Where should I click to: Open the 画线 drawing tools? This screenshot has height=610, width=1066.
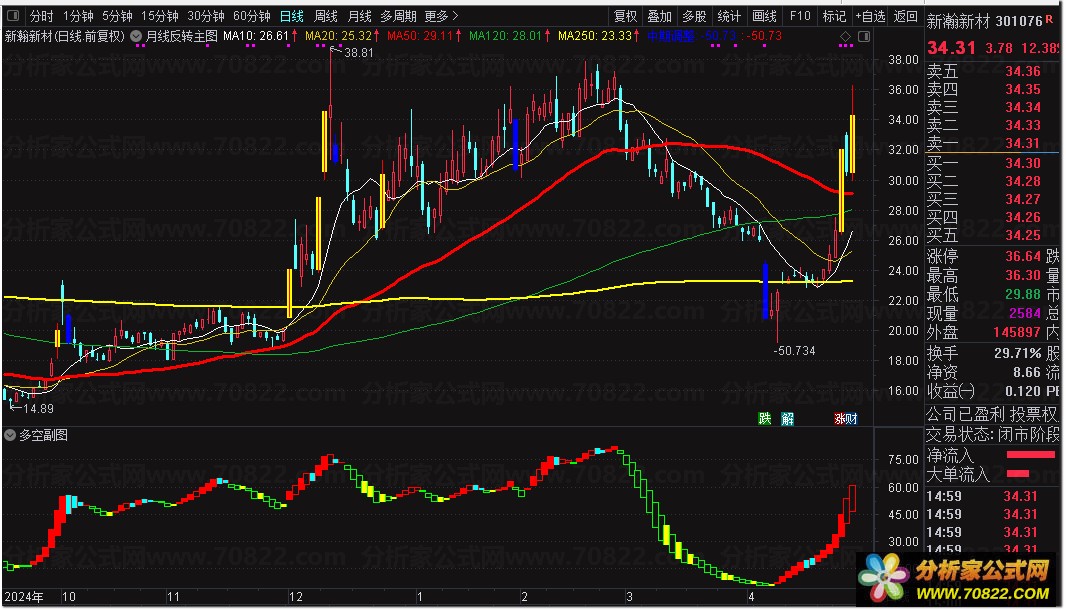pos(764,16)
